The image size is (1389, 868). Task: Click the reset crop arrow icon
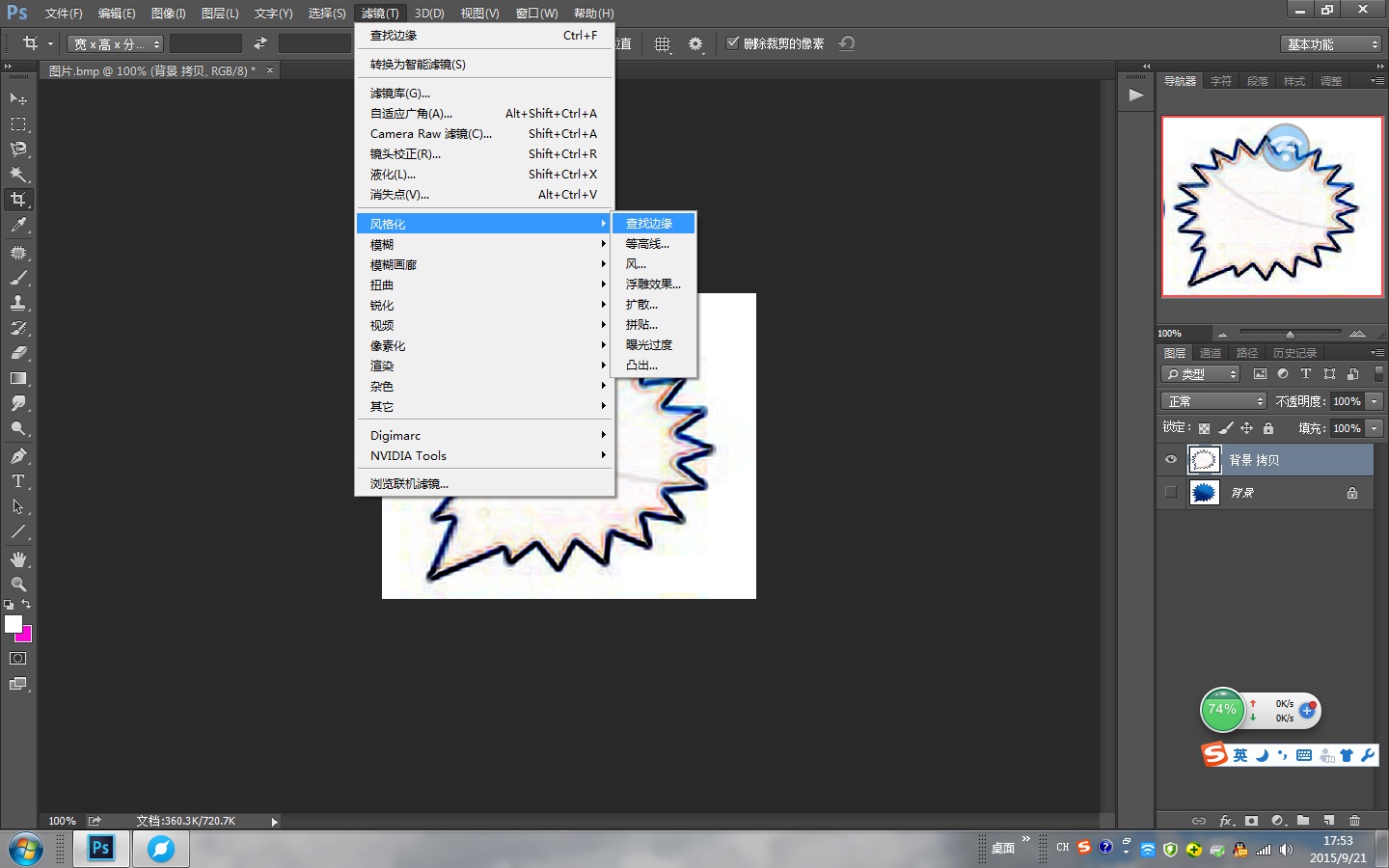click(x=847, y=43)
